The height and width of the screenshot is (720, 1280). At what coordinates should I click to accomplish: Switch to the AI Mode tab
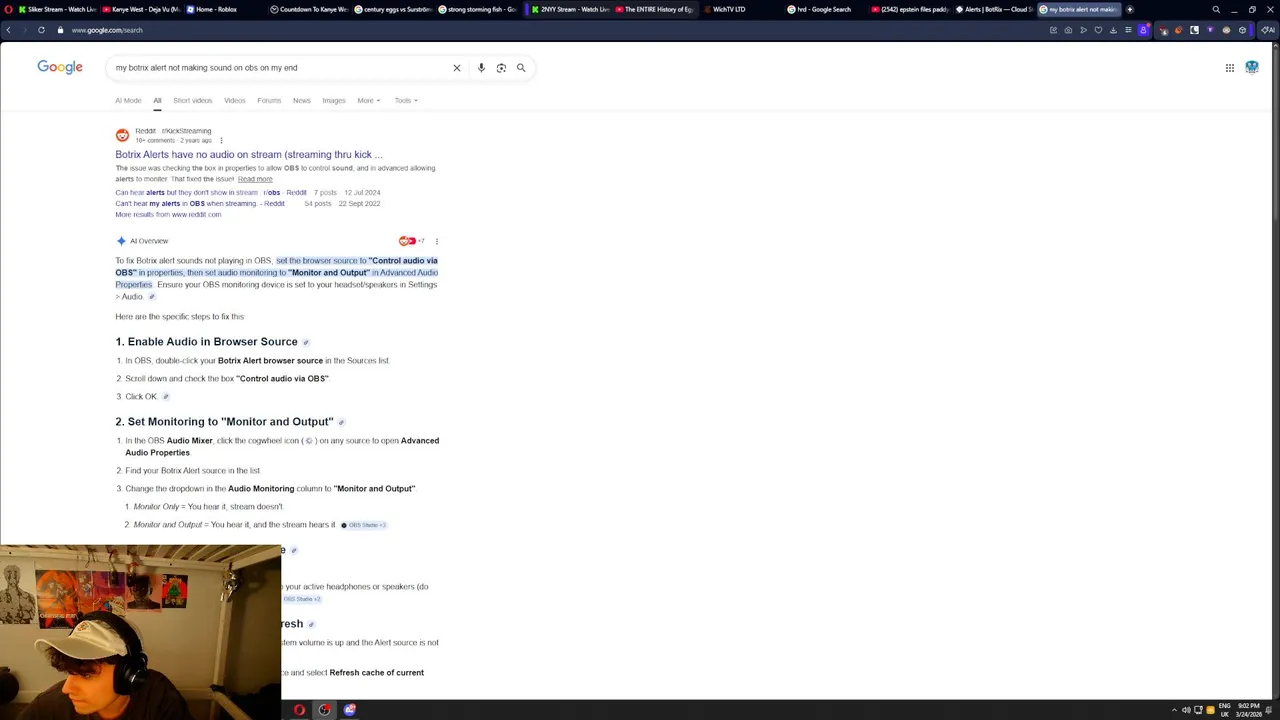pos(128,100)
